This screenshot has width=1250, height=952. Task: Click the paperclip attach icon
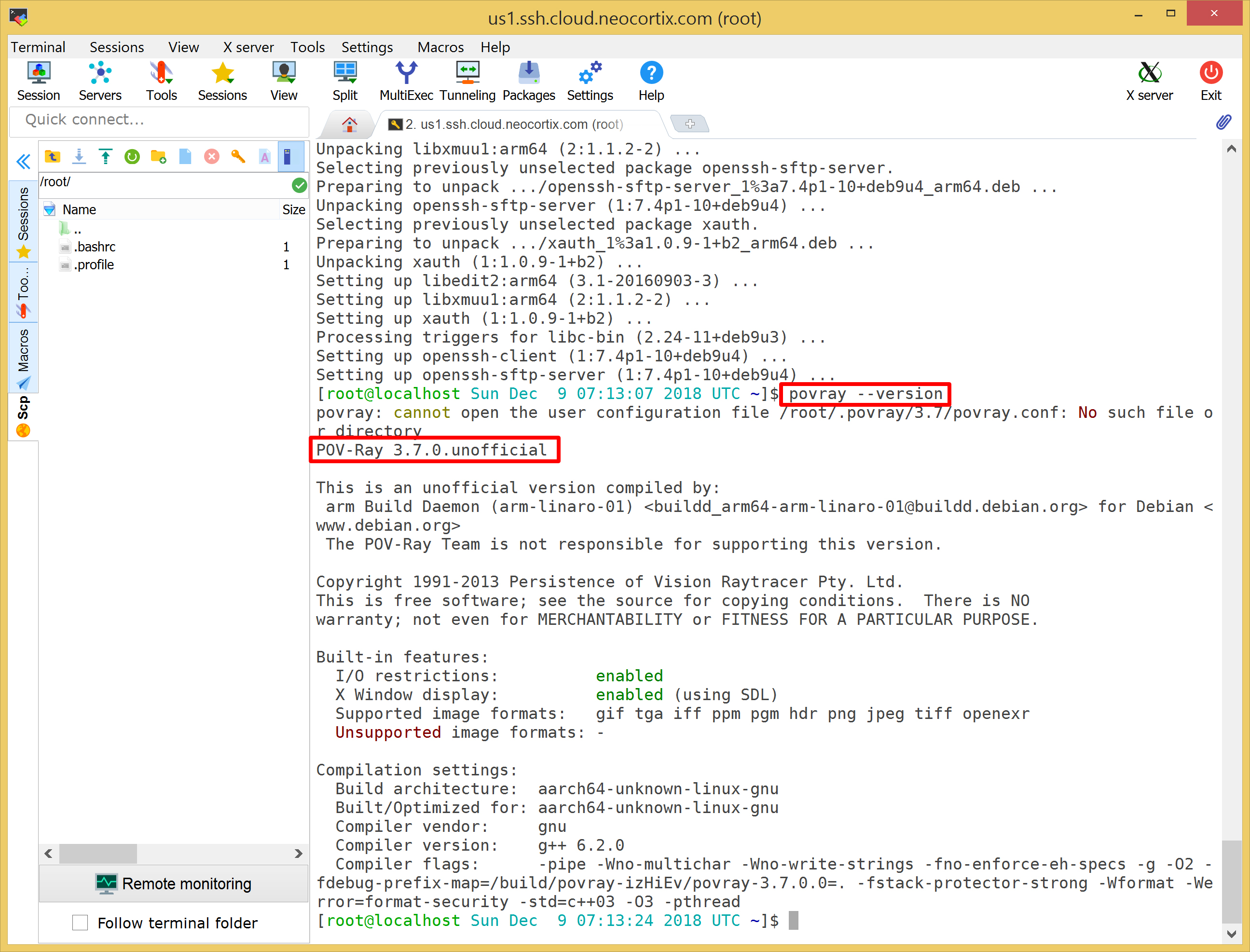click(x=1223, y=122)
